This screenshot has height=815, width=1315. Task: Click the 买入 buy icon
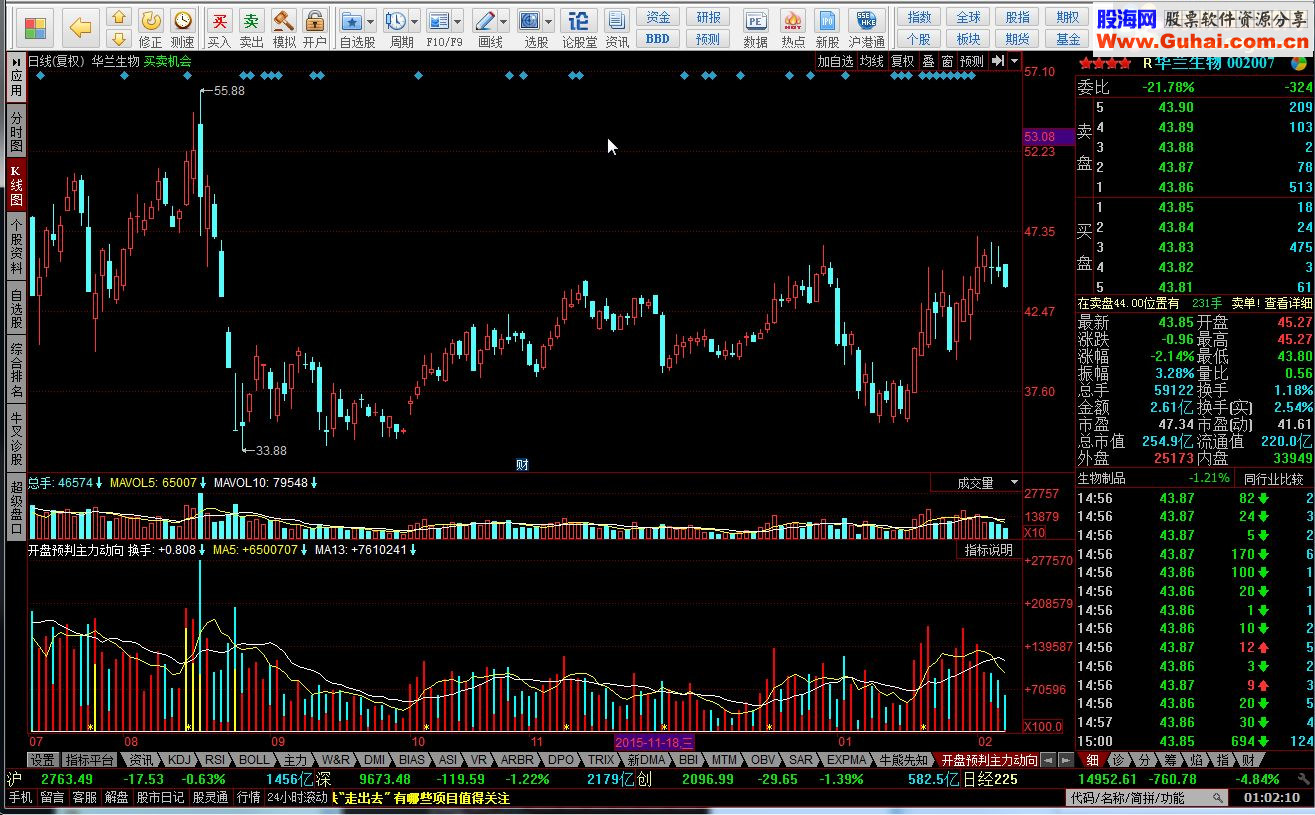click(x=219, y=28)
